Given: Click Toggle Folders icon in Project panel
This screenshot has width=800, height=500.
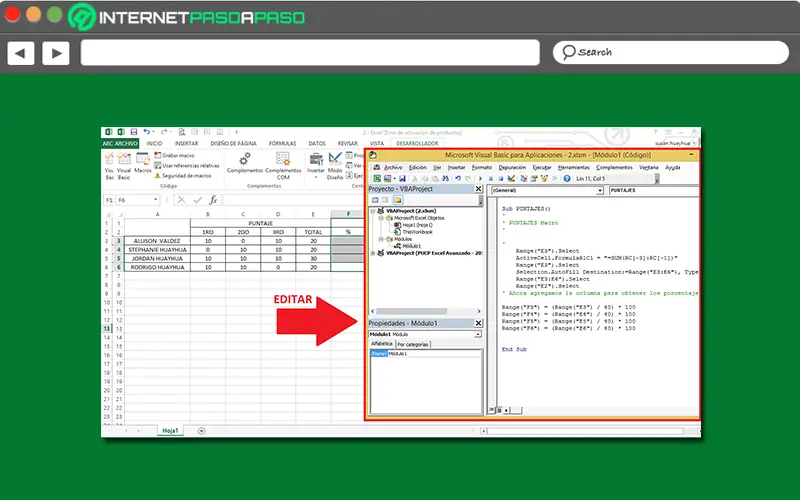Looking at the screenshot, I should (x=397, y=200).
